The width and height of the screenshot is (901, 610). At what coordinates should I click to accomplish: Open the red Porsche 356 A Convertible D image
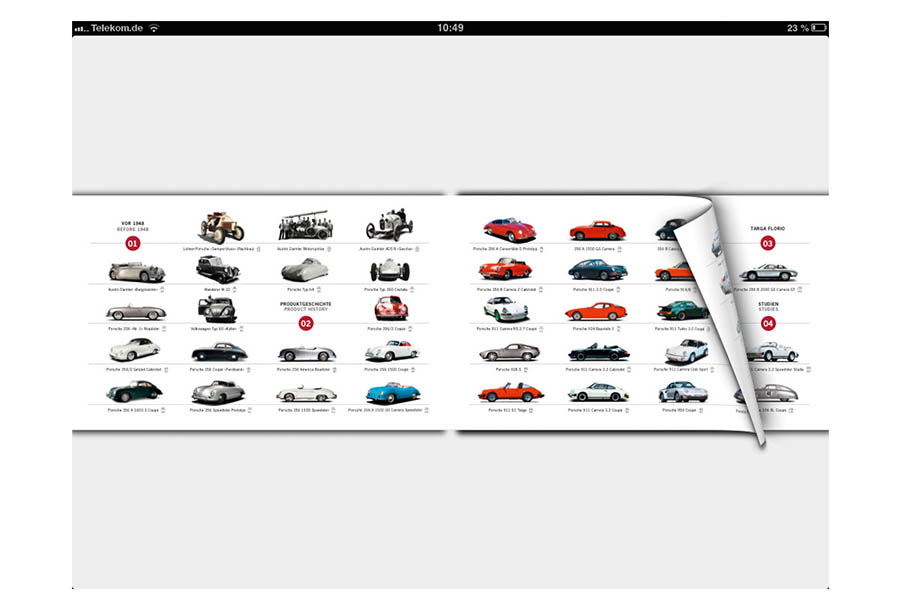pyautogui.click(x=510, y=230)
